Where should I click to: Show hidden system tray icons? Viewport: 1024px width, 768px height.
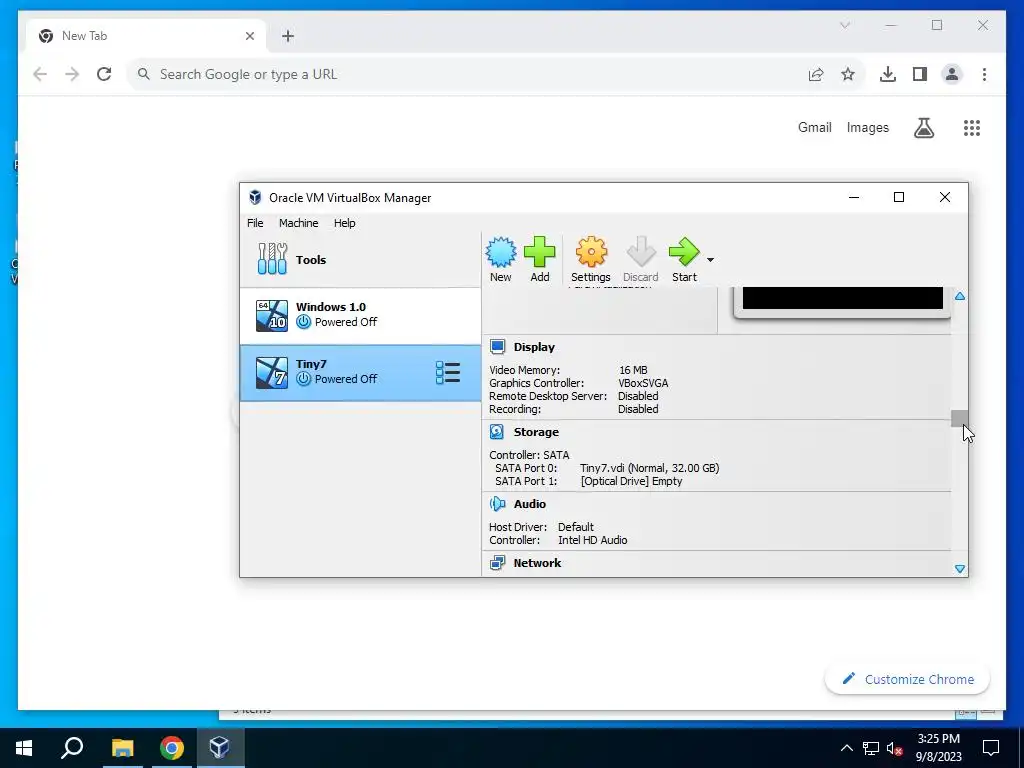(x=846, y=748)
